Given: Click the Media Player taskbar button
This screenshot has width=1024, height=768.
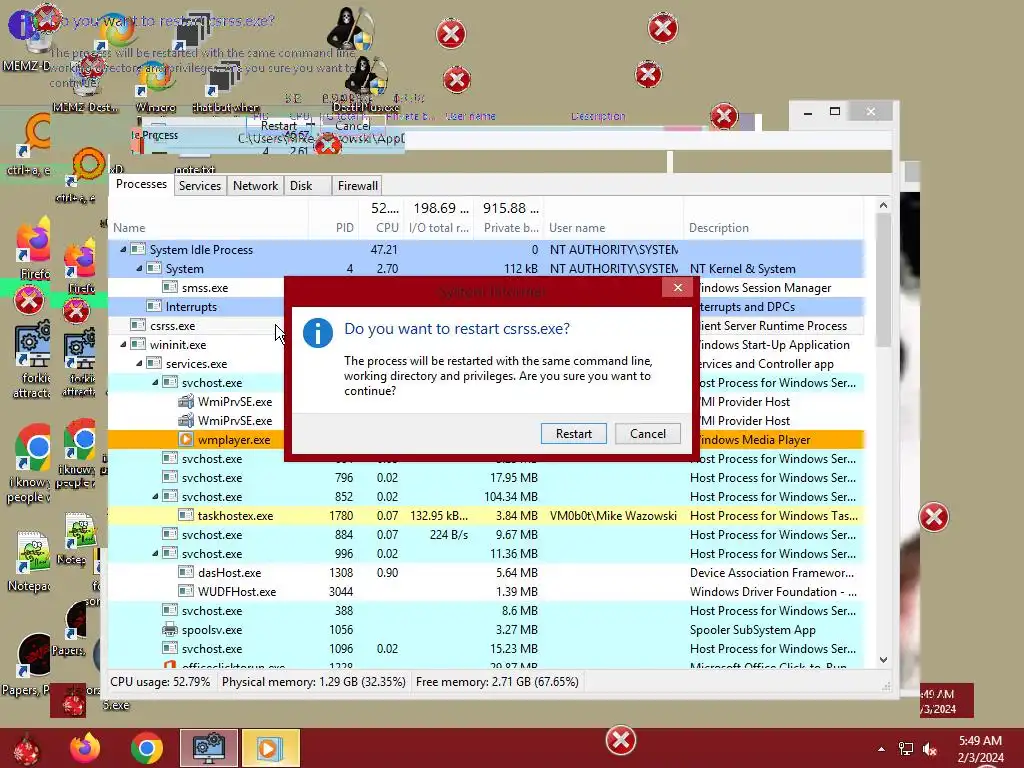Looking at the screenshot, I should pyautogui.click(x=270, y=748).
